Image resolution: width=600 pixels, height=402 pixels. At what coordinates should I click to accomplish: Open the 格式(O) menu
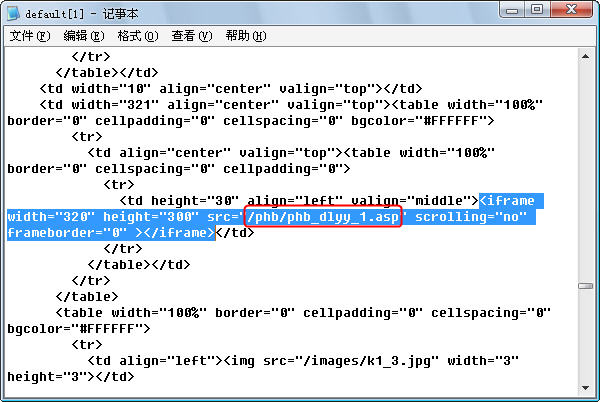pyautogui.click(x=138, y=36)
